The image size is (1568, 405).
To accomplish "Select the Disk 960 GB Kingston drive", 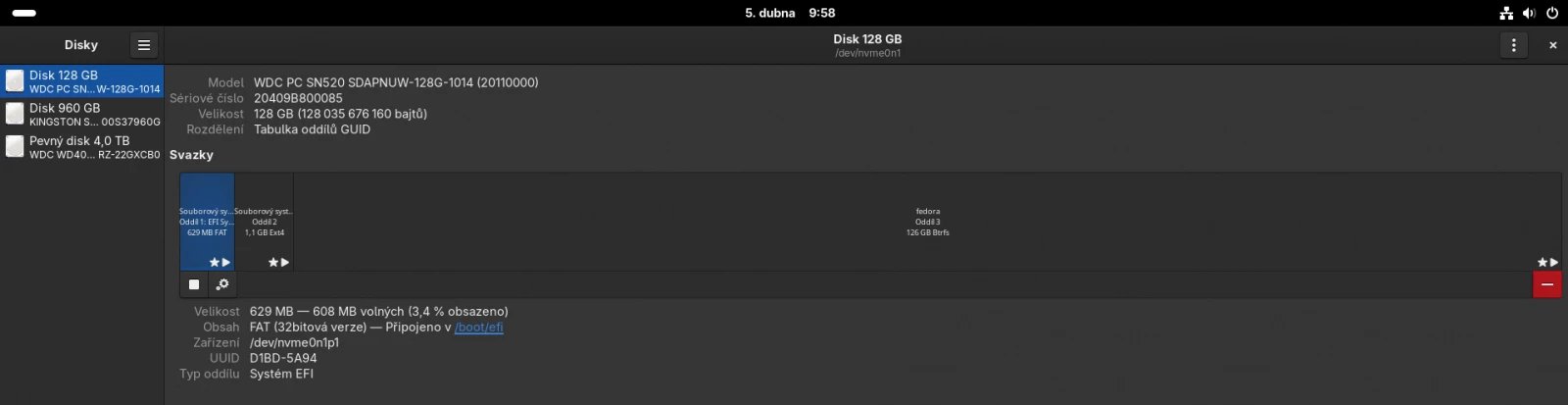I will 82,115.
